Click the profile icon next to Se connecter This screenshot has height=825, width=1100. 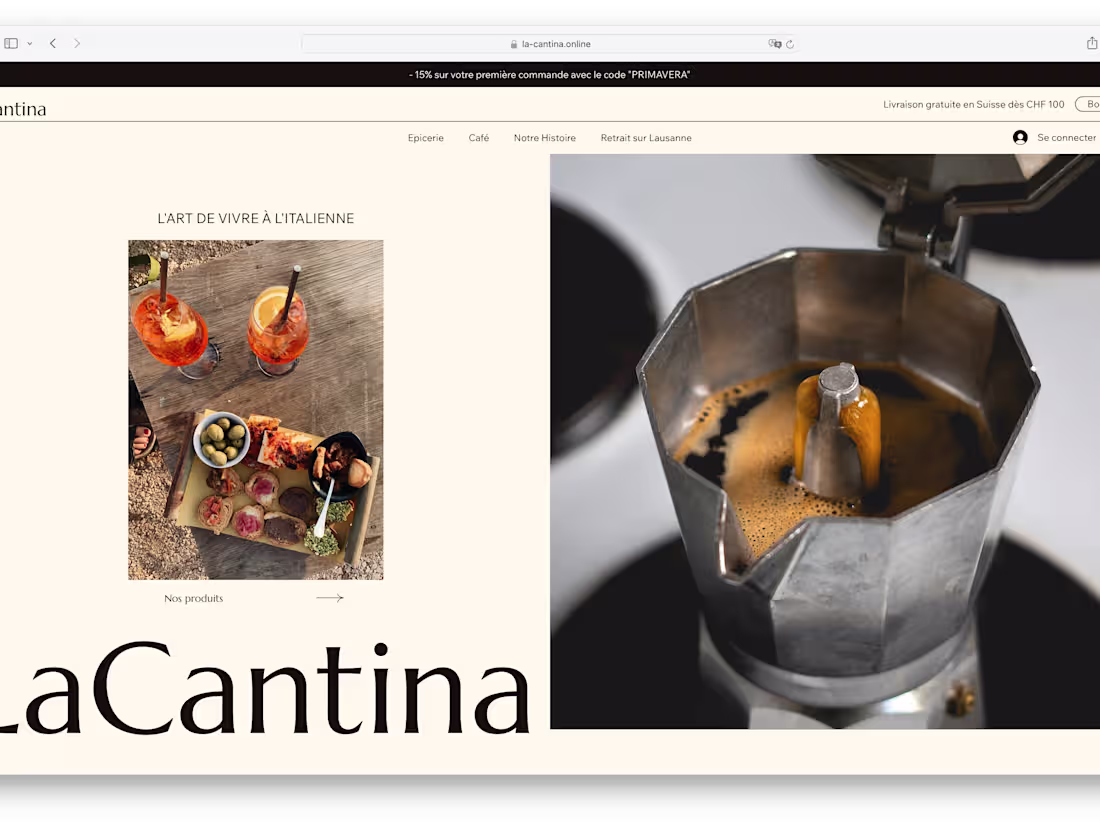tap(1019, 137)
